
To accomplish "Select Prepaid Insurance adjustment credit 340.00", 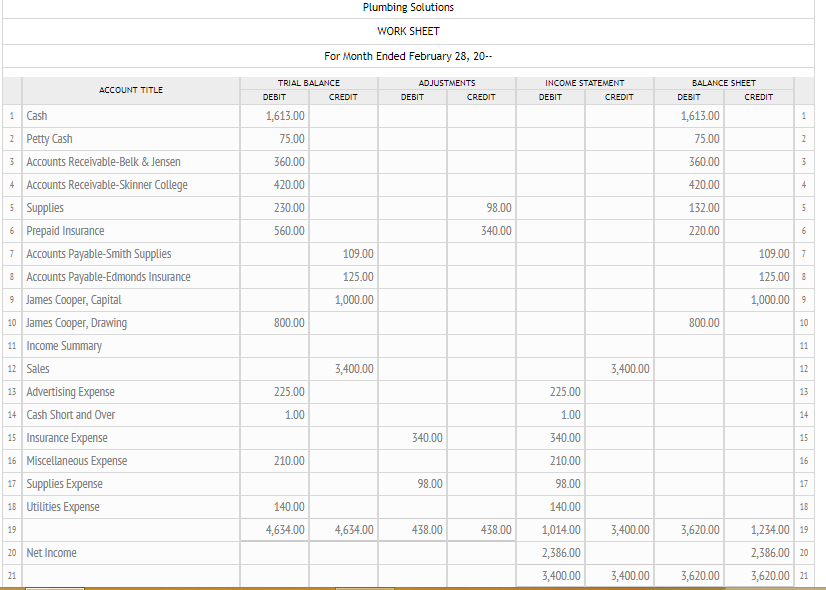I will coord(481,231).
